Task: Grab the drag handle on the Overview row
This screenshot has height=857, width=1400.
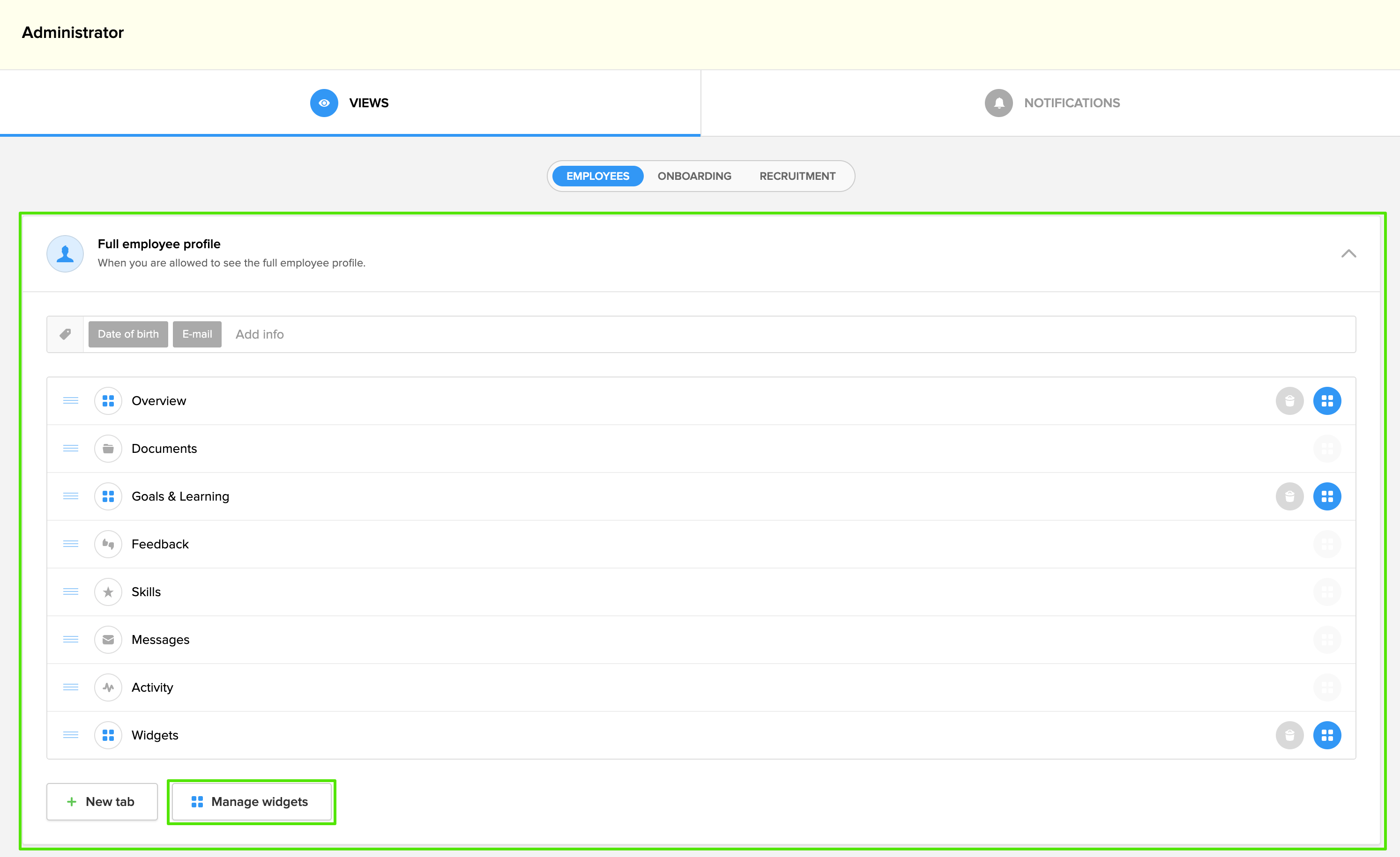Action: [70, 401]
